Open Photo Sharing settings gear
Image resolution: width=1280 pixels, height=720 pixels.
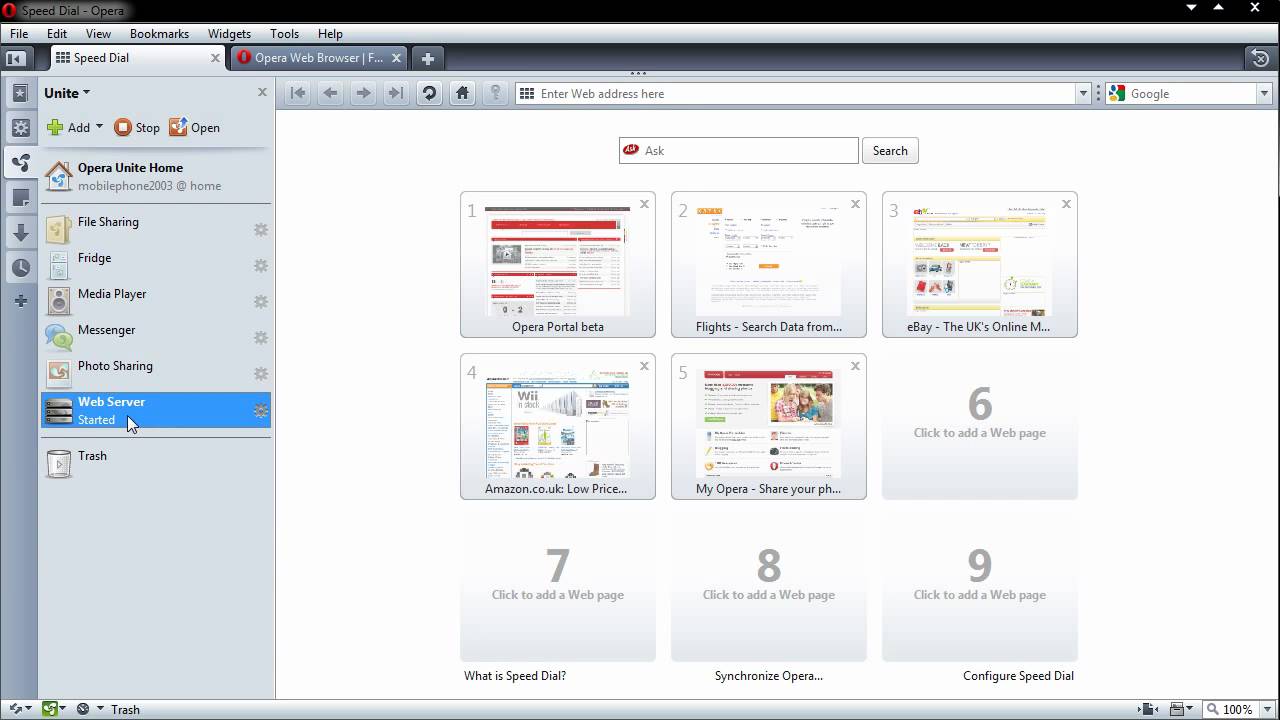click(x=261, y=374)
